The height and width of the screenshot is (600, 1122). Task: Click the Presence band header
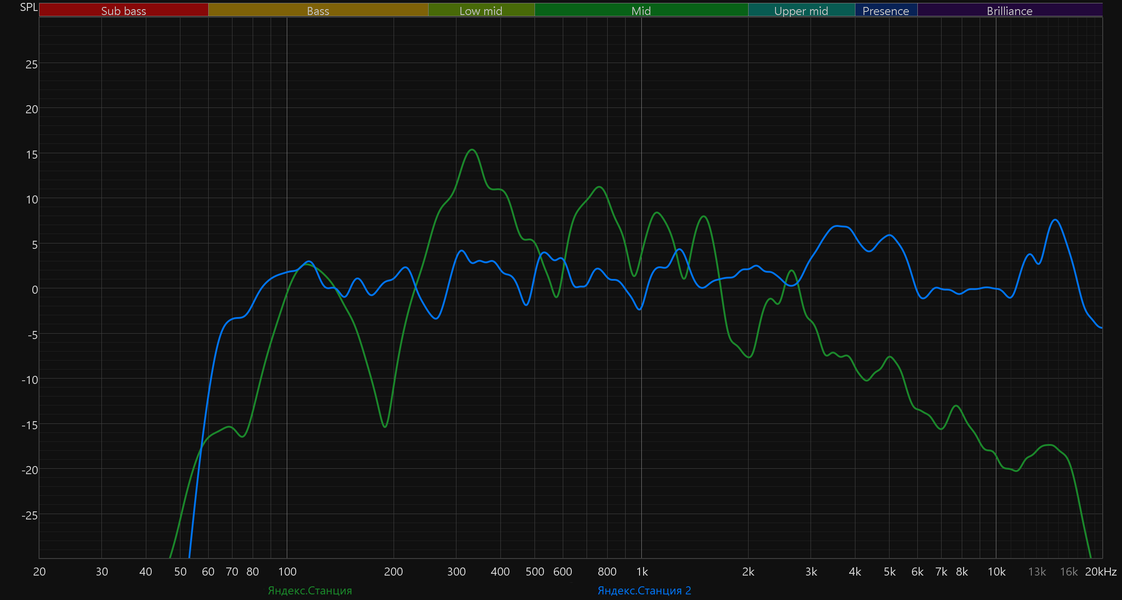coord(886,11)
